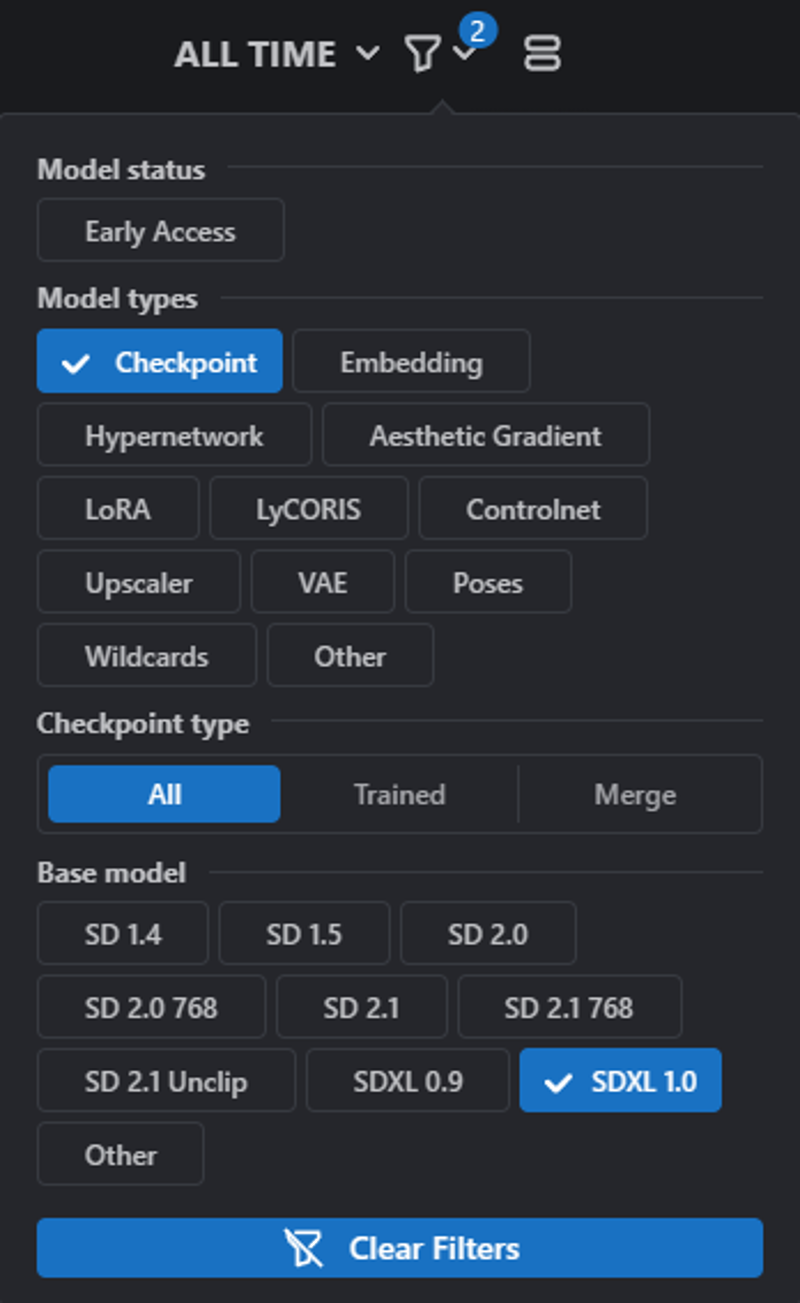This screenshot has width=800, height=1303.
Task: Pick the Controlnet model type chip
Action: 533,508
